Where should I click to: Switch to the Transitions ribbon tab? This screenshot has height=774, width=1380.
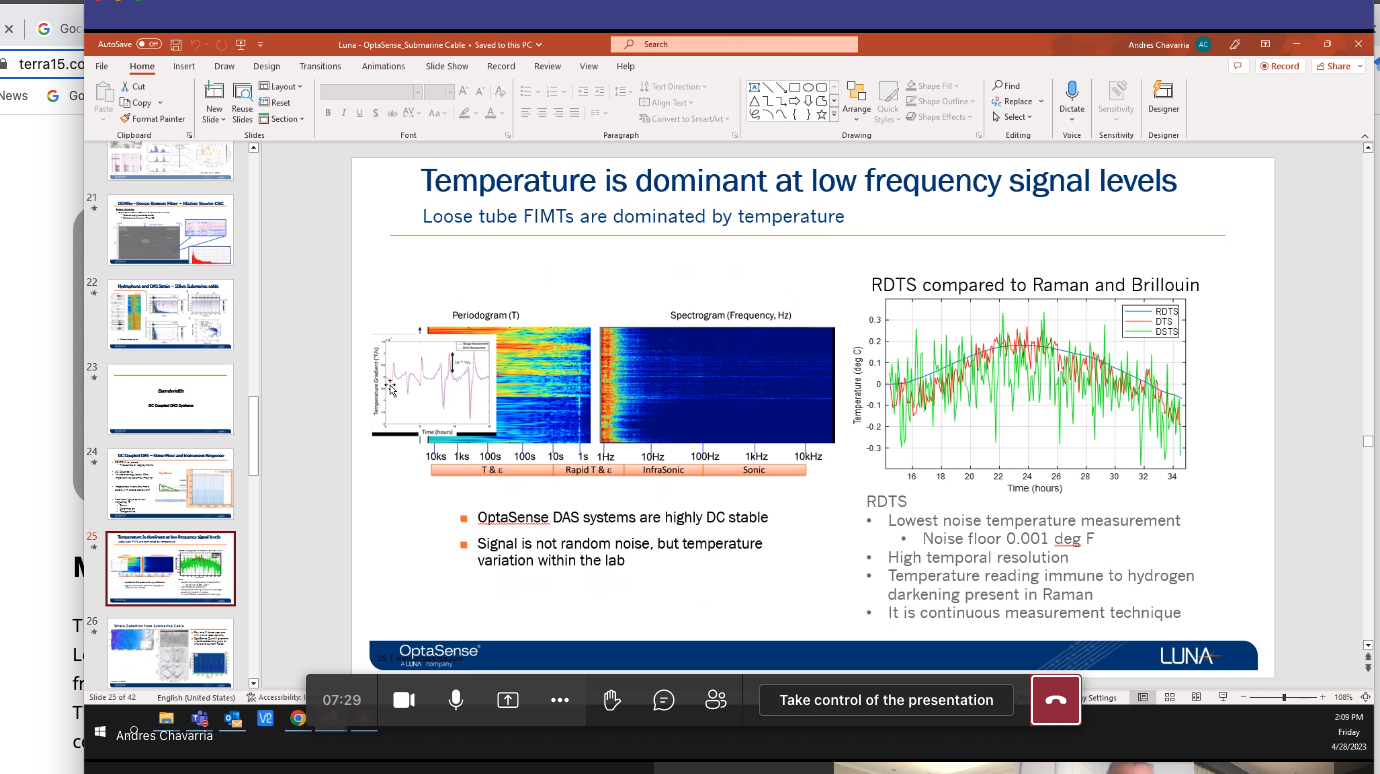(320, 66)
